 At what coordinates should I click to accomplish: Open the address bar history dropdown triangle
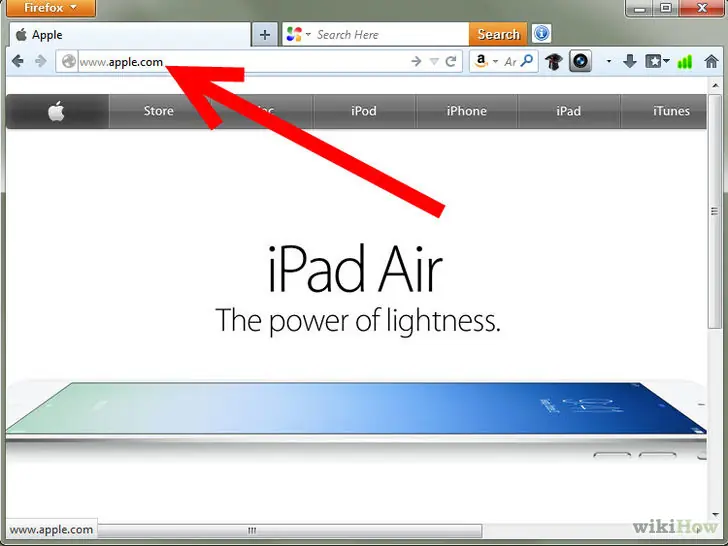434,61
